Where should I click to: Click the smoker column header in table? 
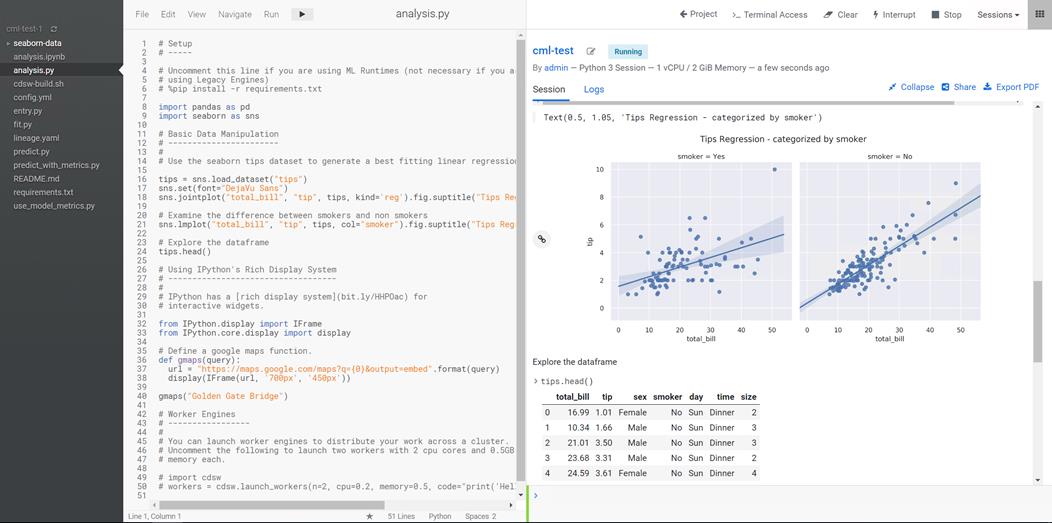tap(667, 397)
